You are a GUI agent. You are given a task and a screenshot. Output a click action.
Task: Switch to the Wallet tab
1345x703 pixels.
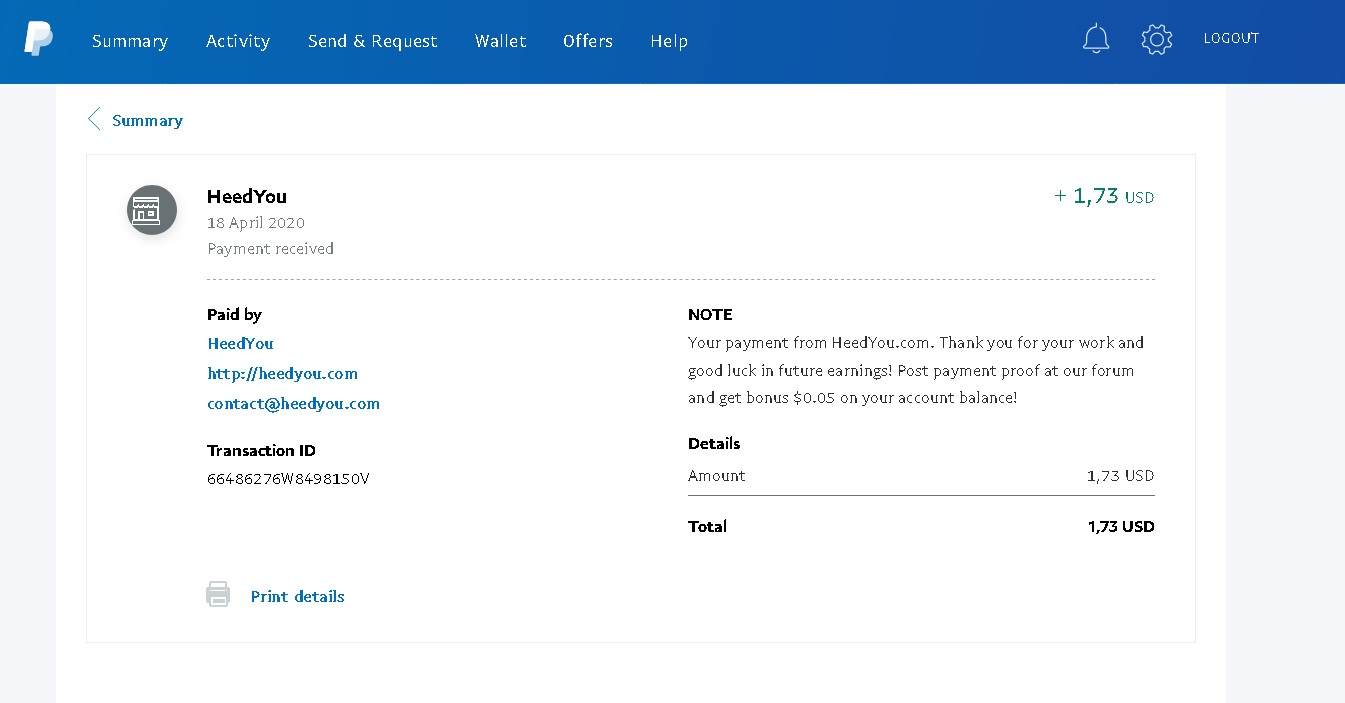pos(501,41)
